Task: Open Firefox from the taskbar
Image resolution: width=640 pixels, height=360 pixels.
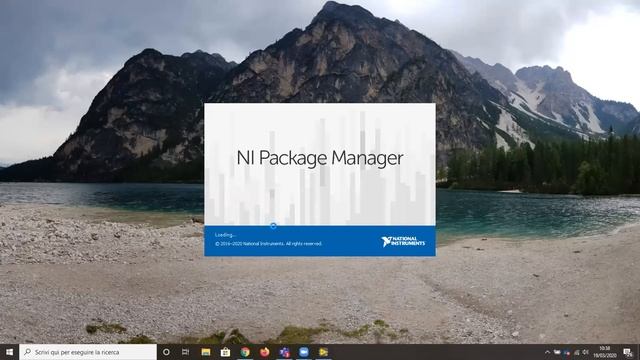Action: coord(264,352)
